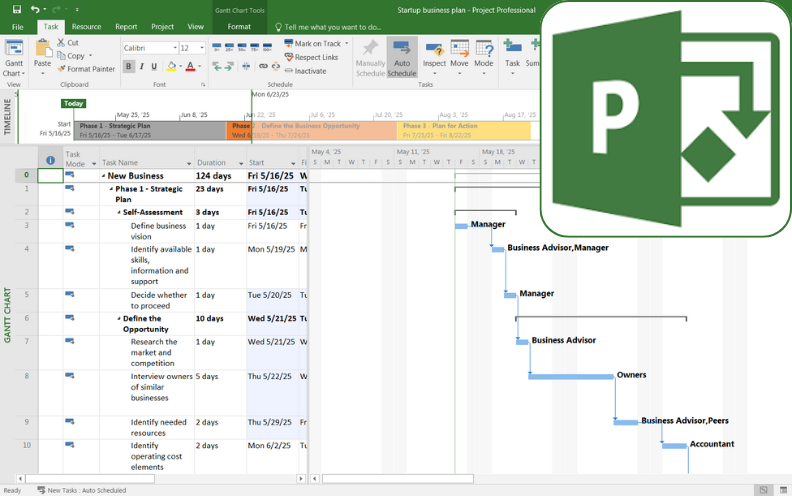Open the font color red A swatch
Screen dimensions: 792x496
190,66
